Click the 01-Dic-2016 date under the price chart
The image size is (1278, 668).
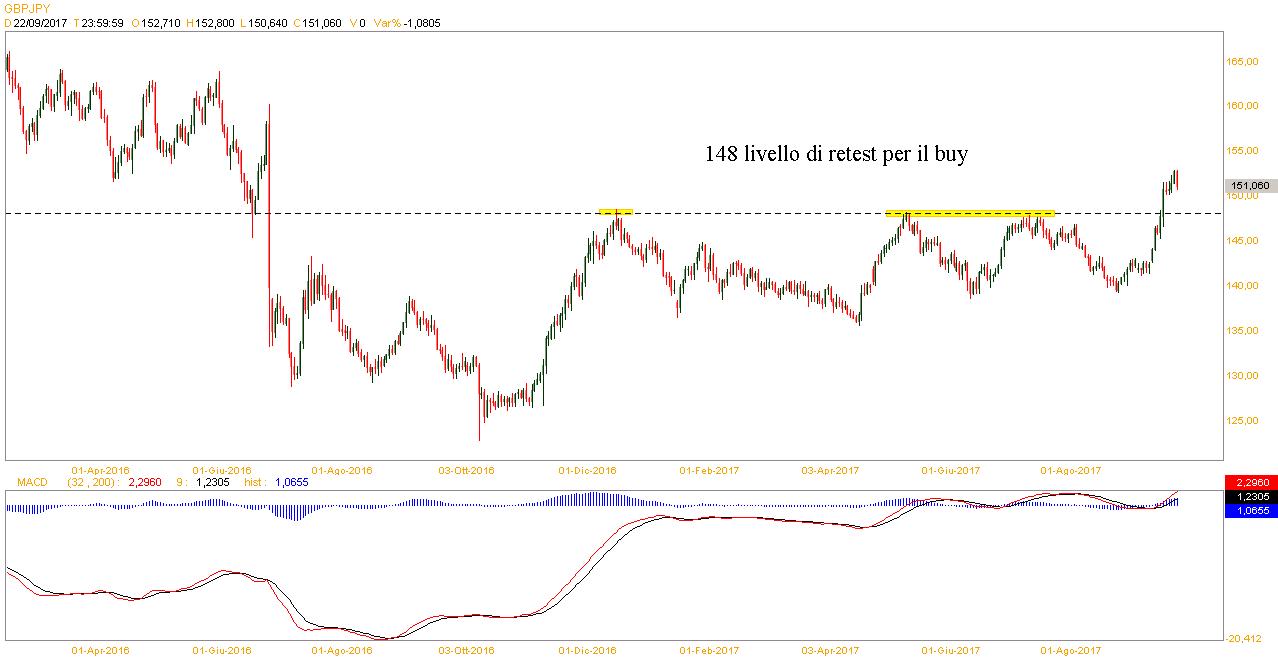coord(587,469)
